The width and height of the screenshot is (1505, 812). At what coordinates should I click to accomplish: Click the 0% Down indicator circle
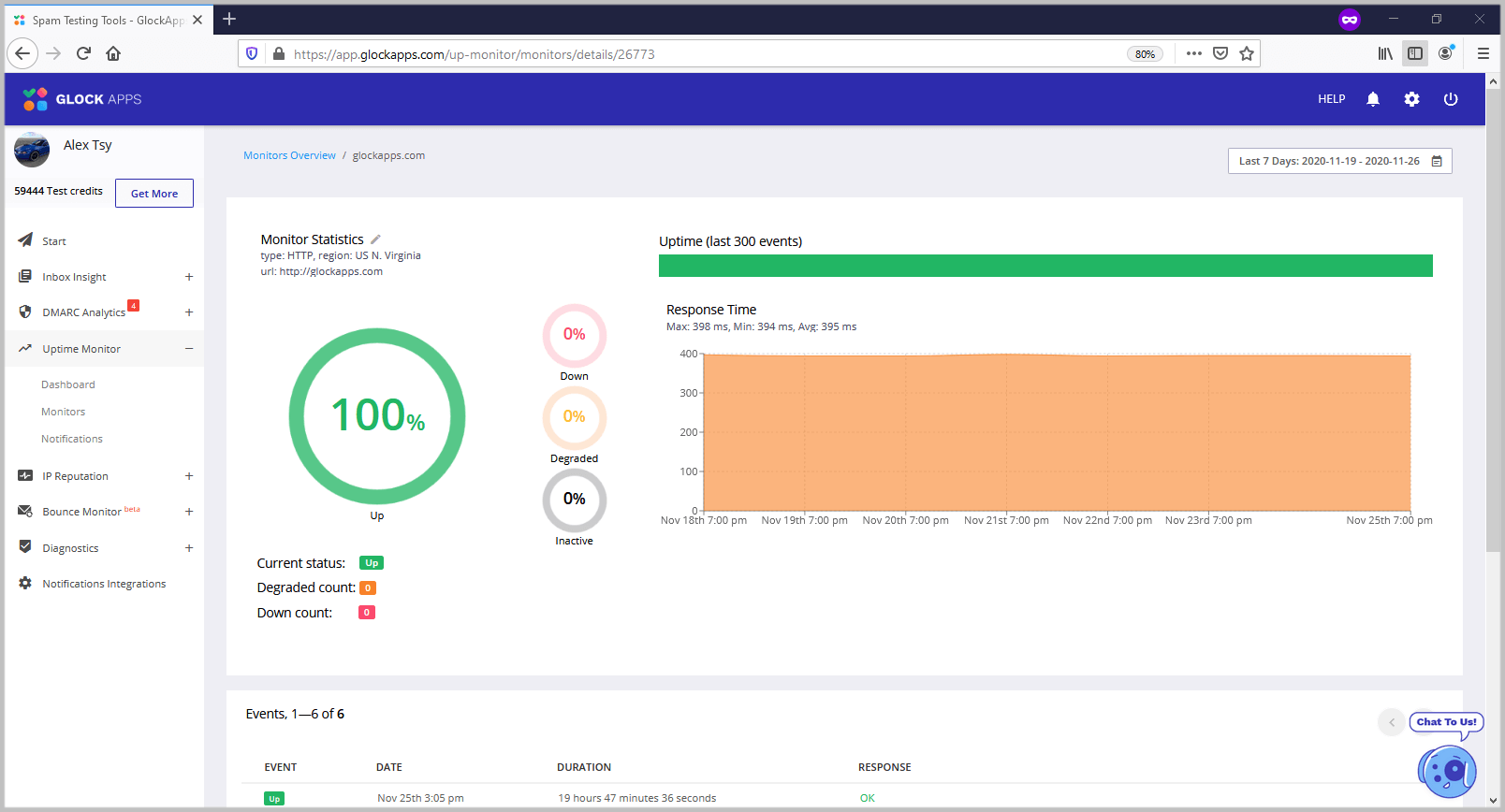[x=575, y=335]
